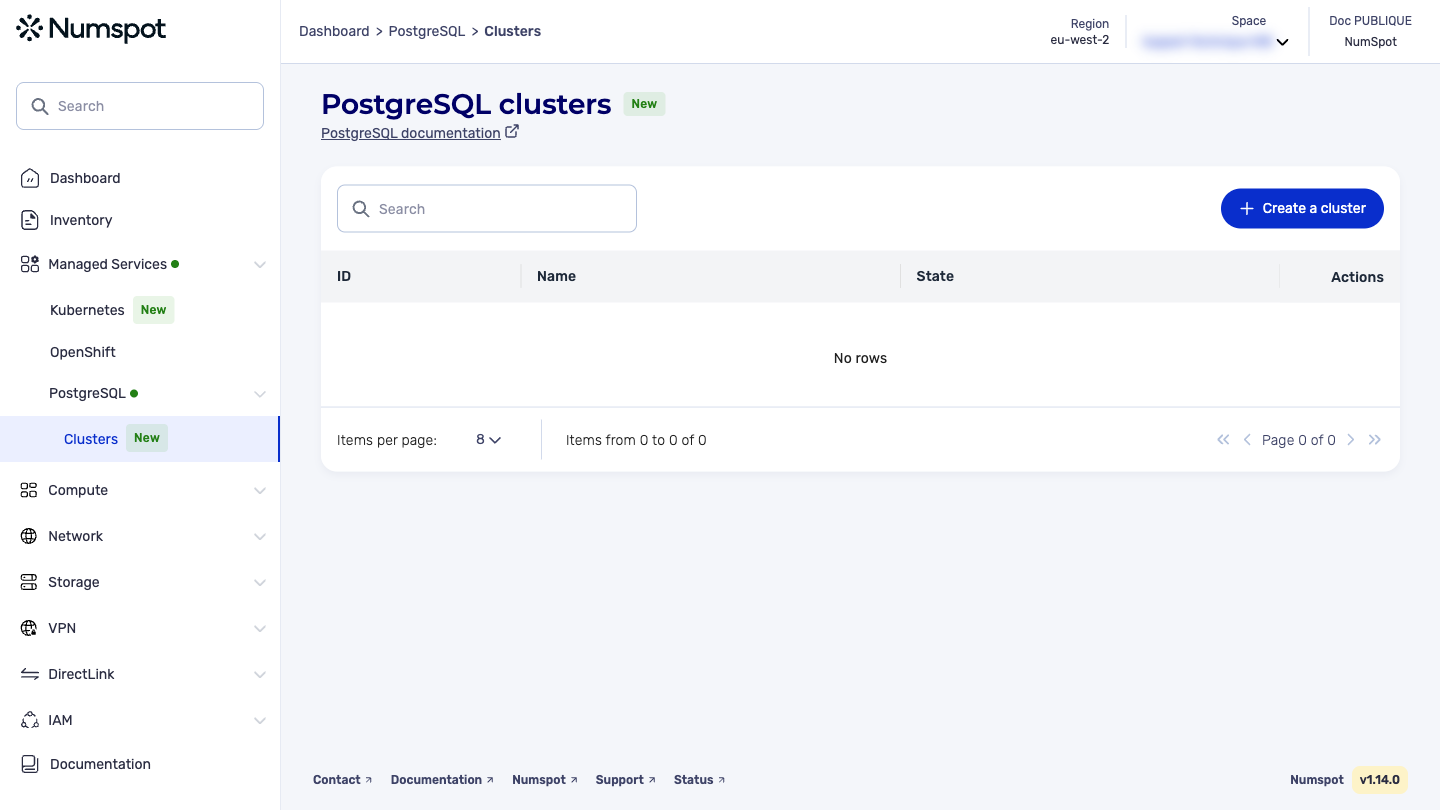Select the IAM sidebar icon
The image size is (1440, 810).
tap(29, 720)
